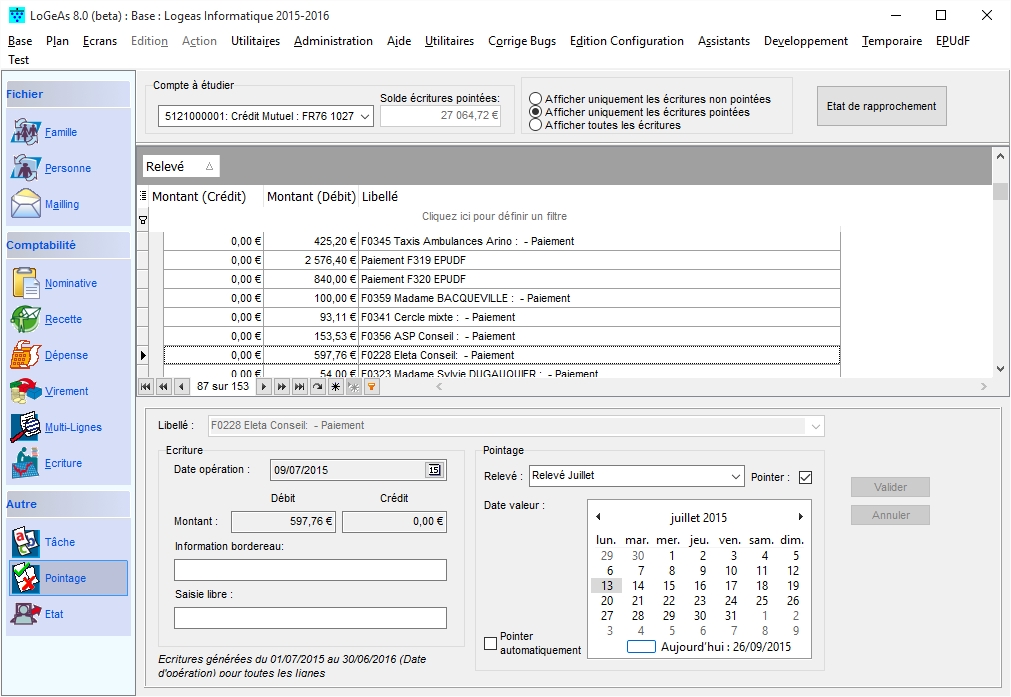
Task: Open calendar picker beside Date opération
Action: [434, 470]
